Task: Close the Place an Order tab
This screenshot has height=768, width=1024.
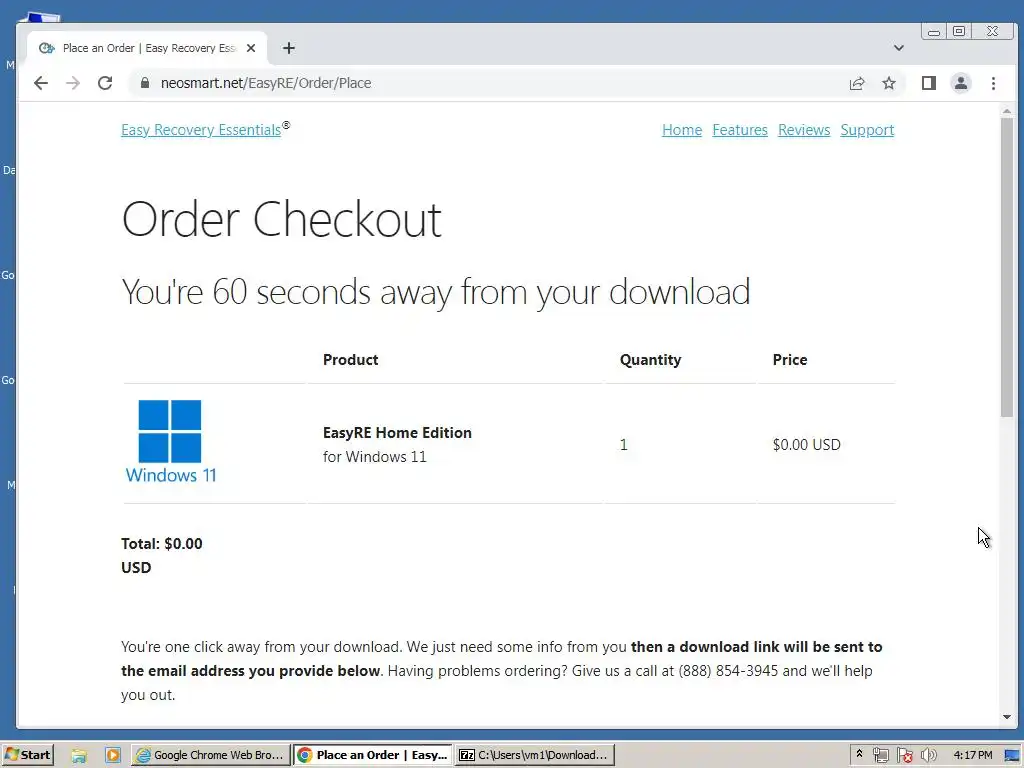Action: pos(251,48)
